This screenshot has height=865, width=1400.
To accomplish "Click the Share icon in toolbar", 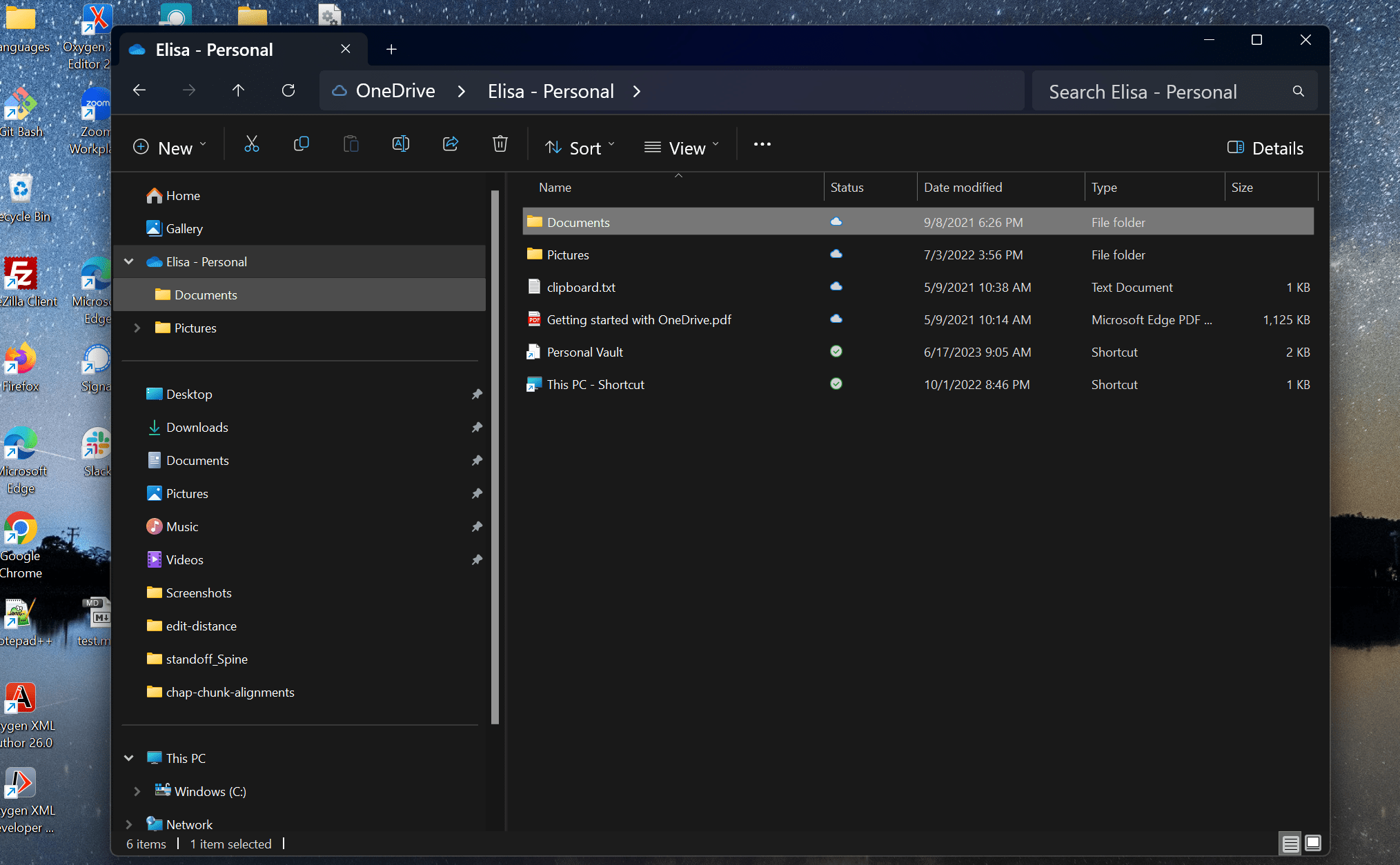I will tap(451, 144).
